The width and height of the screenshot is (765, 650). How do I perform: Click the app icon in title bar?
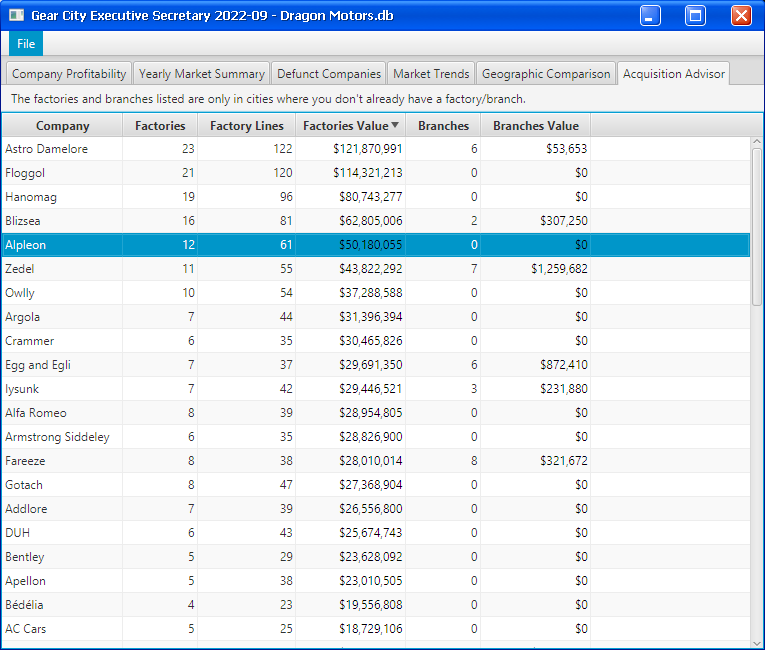(16, 15)
